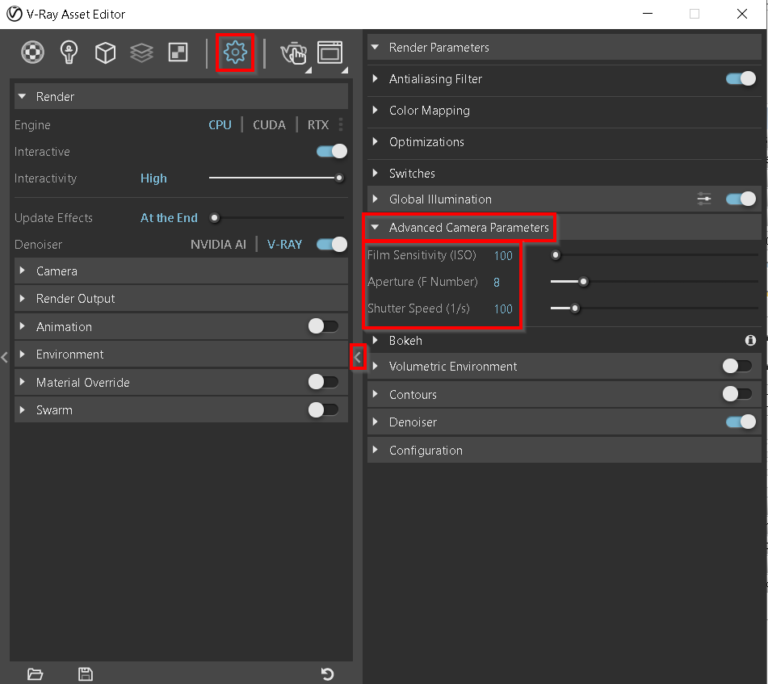Collapse the Render section

click(181, 97)
